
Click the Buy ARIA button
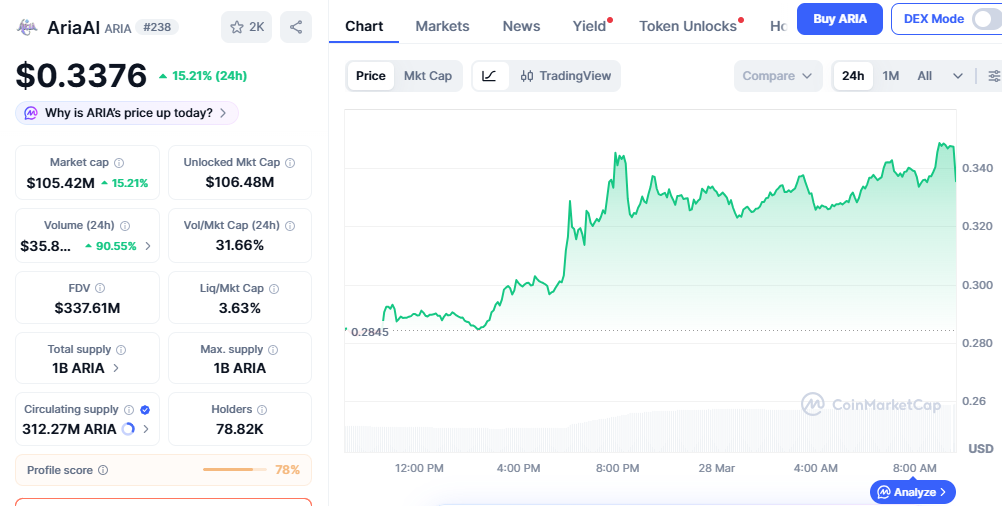click(x=840, y=19)
